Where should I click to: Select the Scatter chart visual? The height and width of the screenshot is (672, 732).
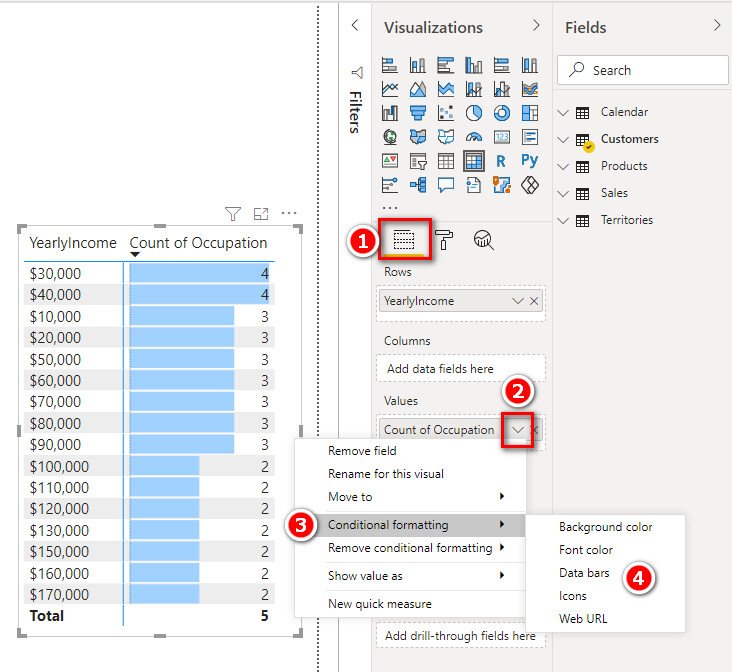pyautogui.click(x=446, y=113)
